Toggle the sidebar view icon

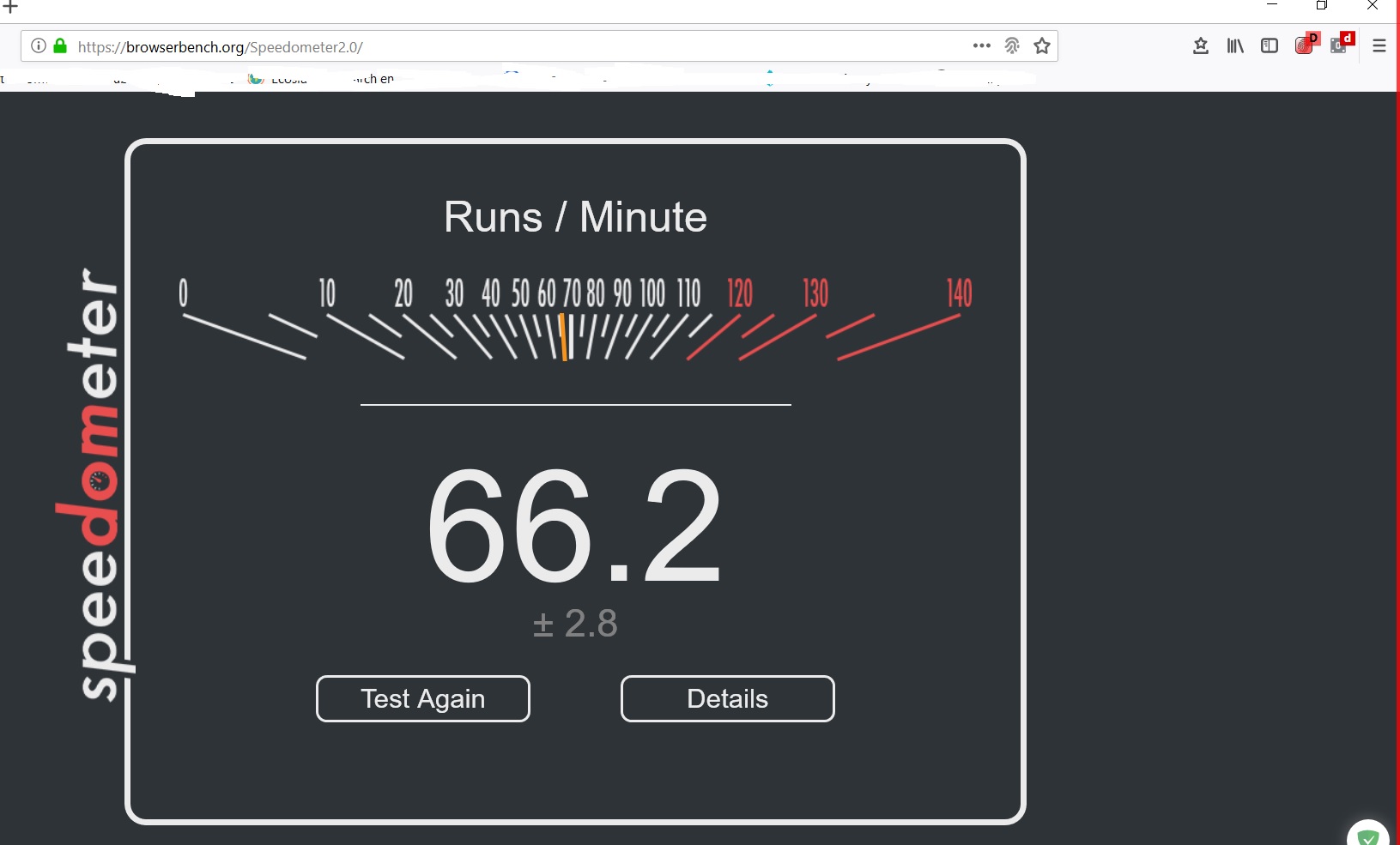(x=1270, y=45)
